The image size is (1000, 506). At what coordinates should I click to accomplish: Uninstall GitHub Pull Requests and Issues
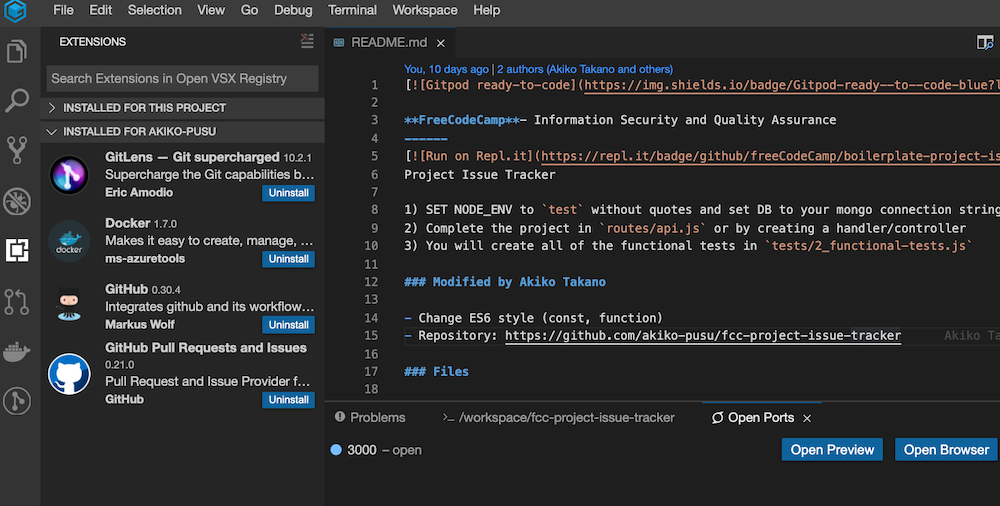288,399
